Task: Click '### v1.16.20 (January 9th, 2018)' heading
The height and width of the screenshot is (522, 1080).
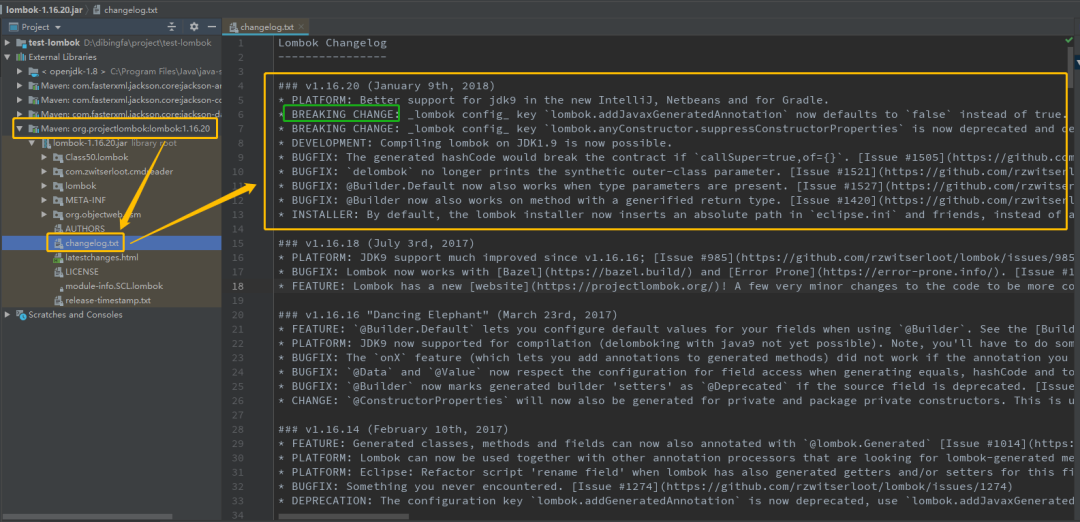Action: click(x=386, y=86)
